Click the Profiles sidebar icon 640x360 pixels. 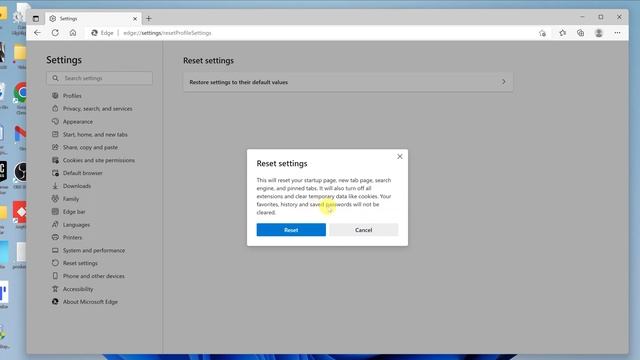click(x=55, y=96)
